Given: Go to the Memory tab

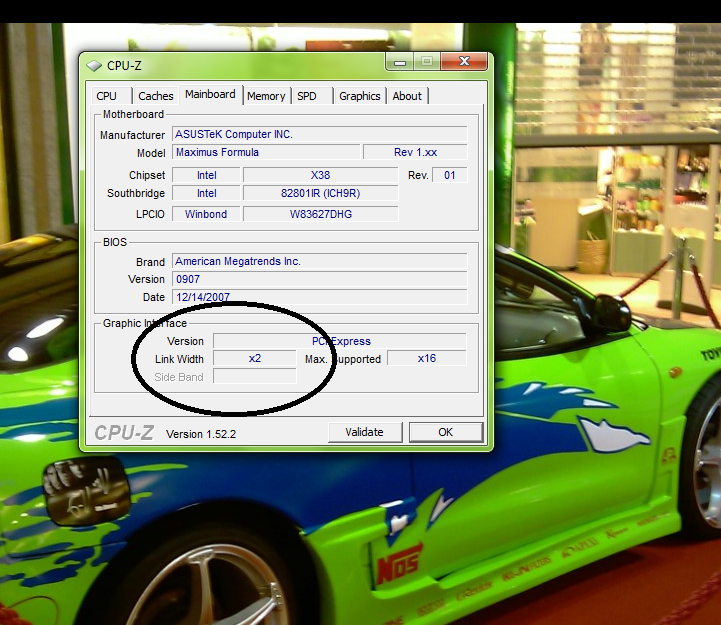Looking at the screenshot, I should click(x=266, y=96).
